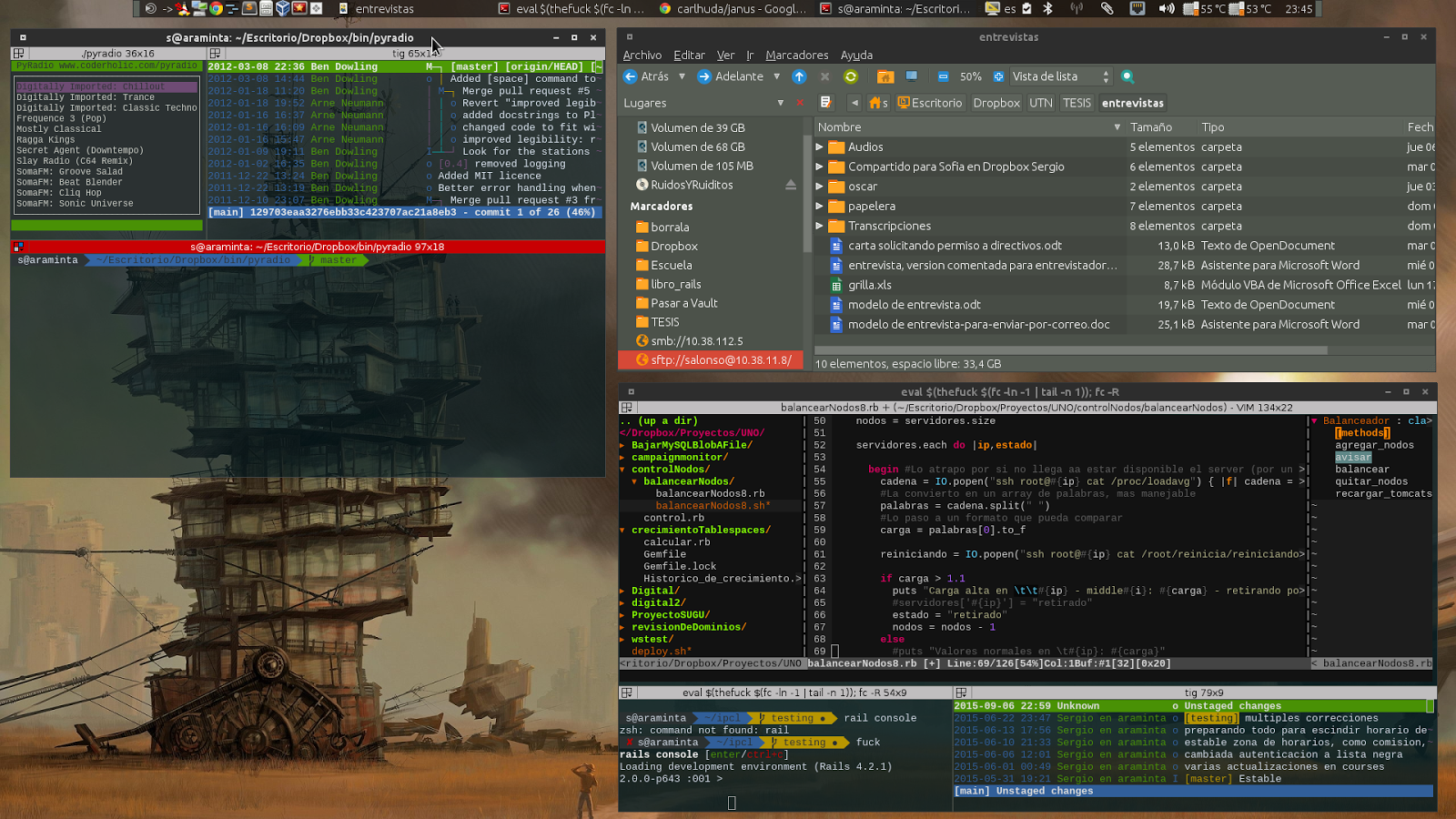Screen dimensions: 1456x819
Task: Go back with the Atrás arrow icon
Action: (630, 76)
